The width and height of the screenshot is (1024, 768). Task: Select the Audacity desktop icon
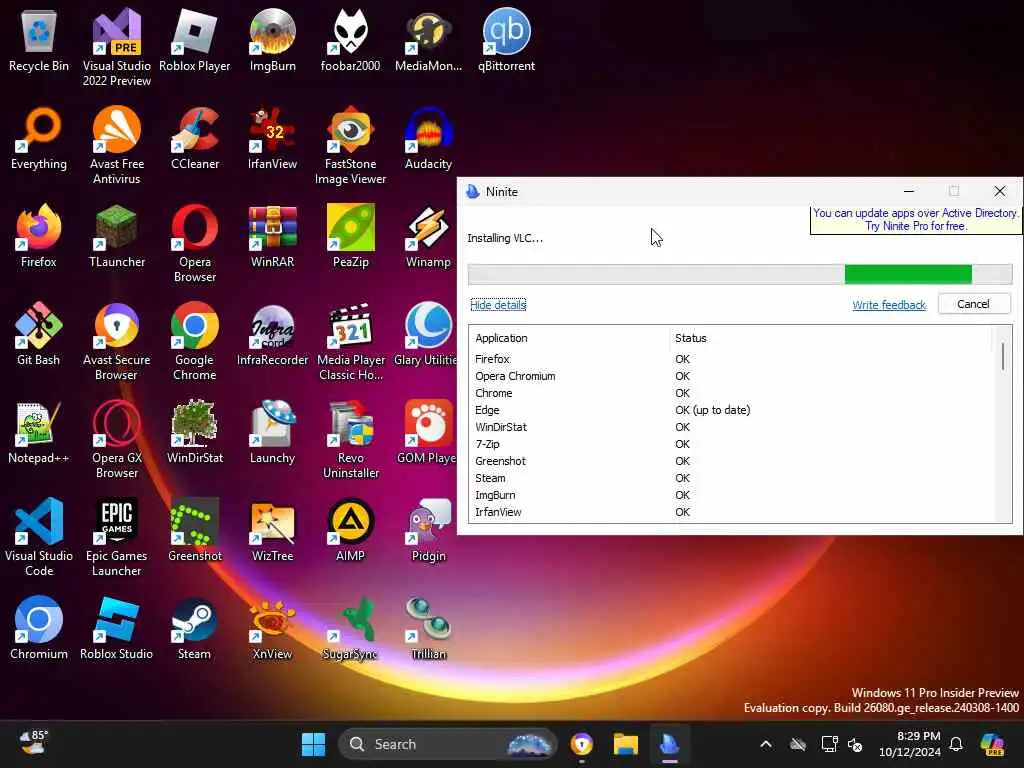[428, 138]
